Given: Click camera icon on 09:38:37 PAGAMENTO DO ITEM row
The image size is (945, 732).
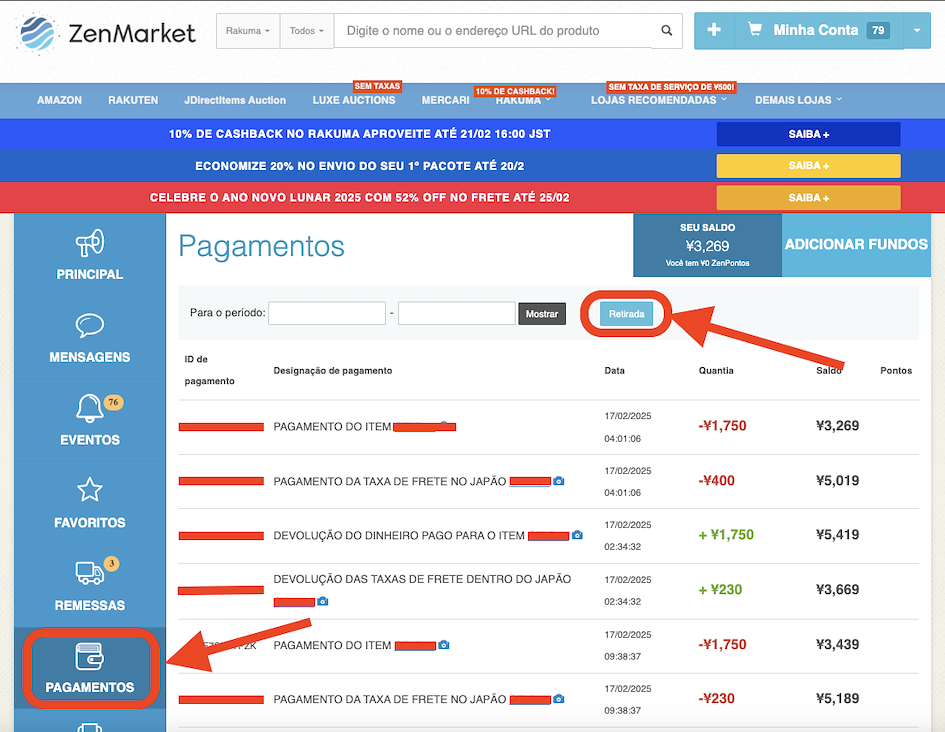Looking at the screenshot, I should pyautogui.click(x=444, y=645).
